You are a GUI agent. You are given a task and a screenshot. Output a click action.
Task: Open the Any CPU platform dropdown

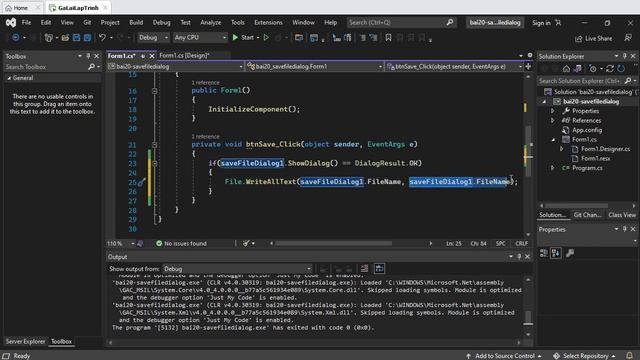200,38
